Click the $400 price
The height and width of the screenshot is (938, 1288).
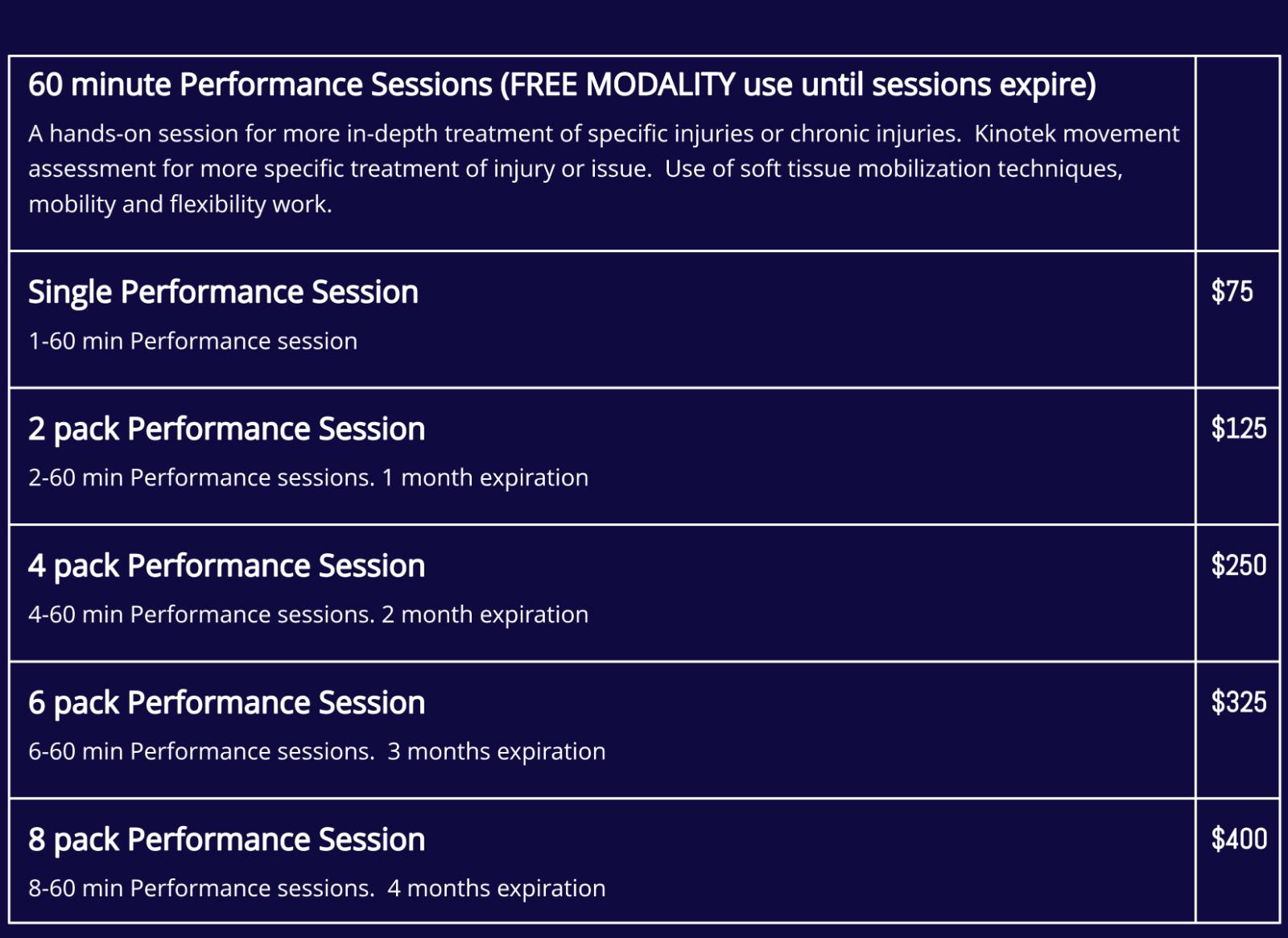[1238, 839]
